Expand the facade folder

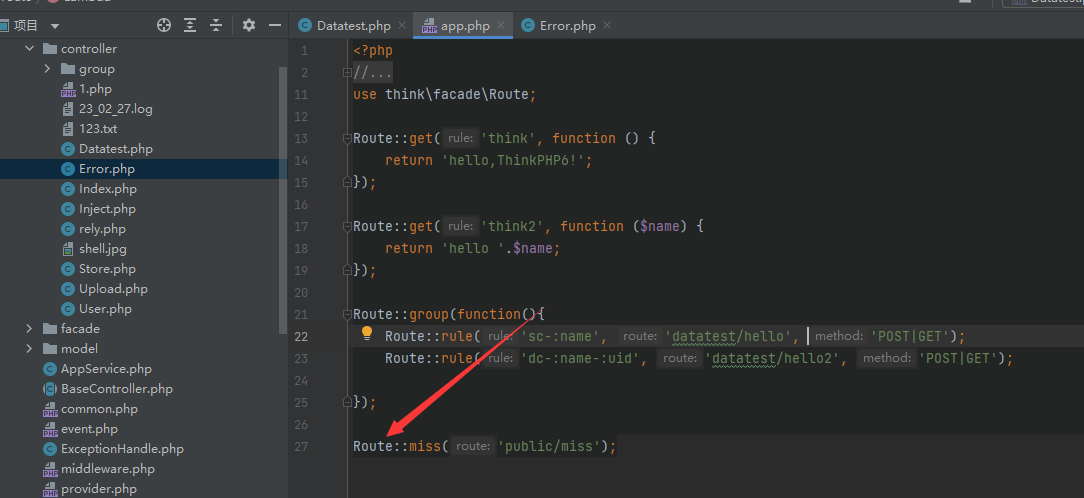(29, 329)
